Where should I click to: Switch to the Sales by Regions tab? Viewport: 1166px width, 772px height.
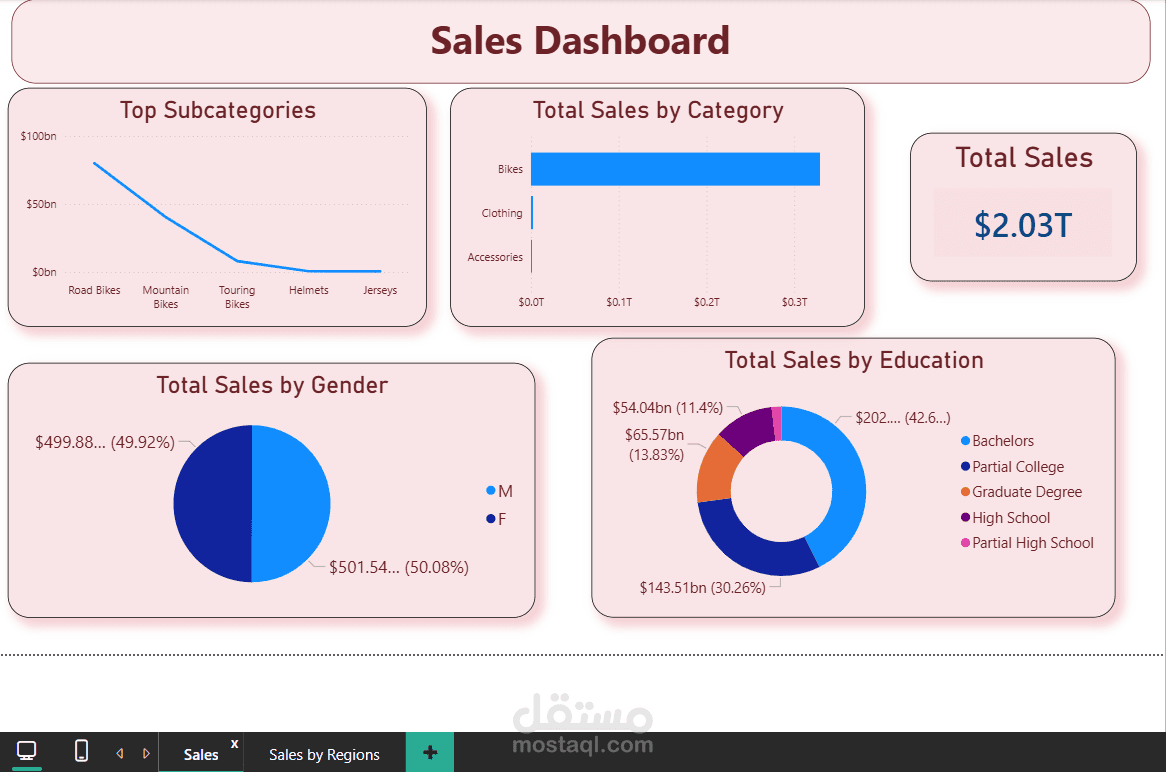(323, 753)
